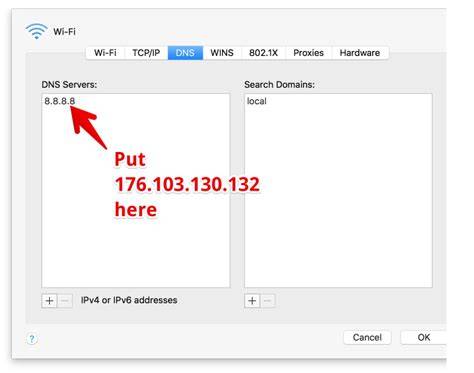Viewport: 474px width, 373px height.
Task: Click the IPv4 or IPv6 addresses text
Action: tap(129, 300)
